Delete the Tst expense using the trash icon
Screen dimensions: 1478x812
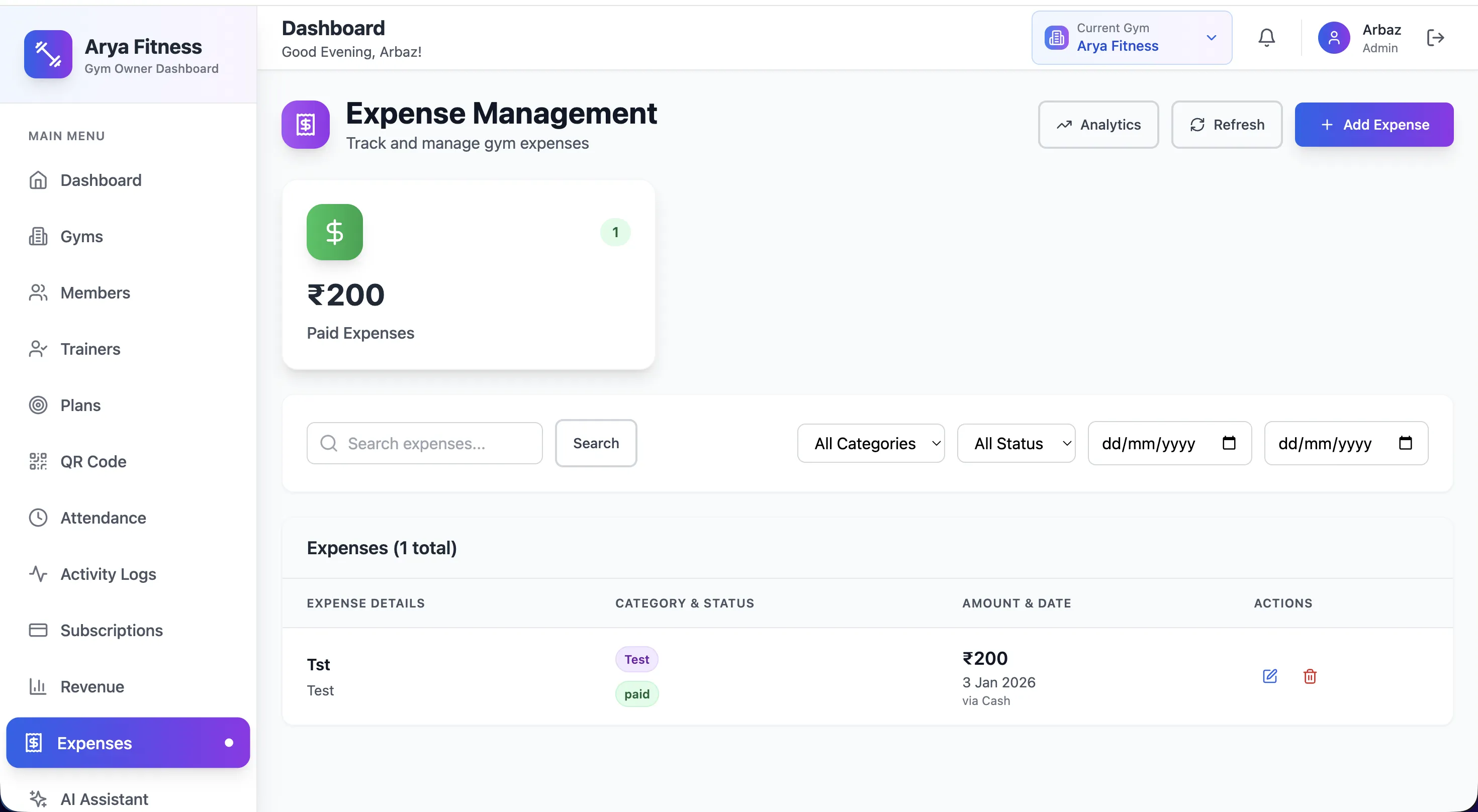[x=1310, y=677]
